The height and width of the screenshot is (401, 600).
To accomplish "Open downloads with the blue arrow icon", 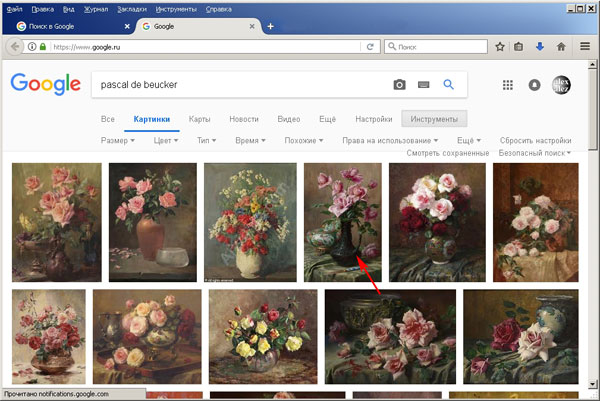I will click(x=540, y=47).
